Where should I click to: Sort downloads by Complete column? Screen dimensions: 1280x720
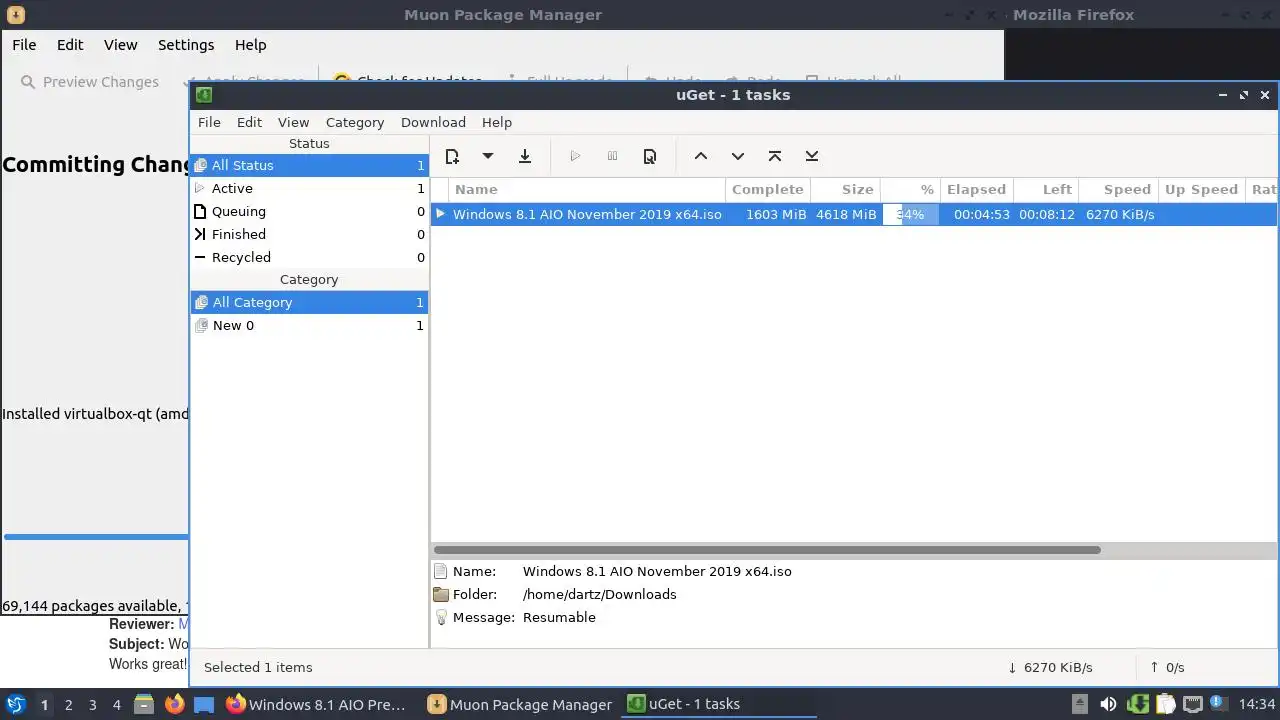pos(767,189)
